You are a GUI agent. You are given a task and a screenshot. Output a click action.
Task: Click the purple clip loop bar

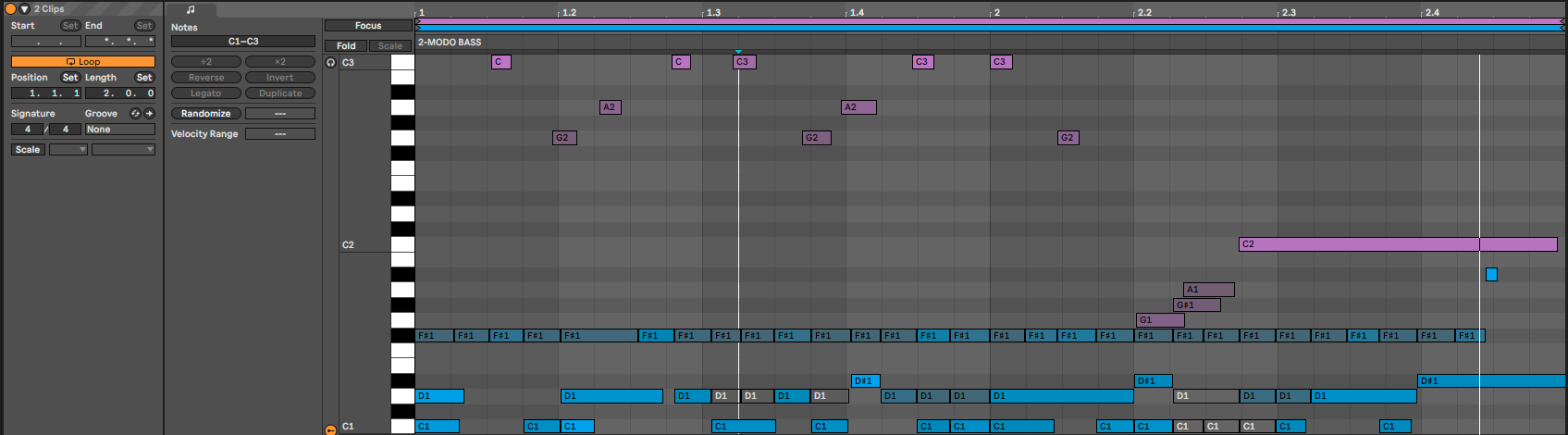tap(990, 20)
